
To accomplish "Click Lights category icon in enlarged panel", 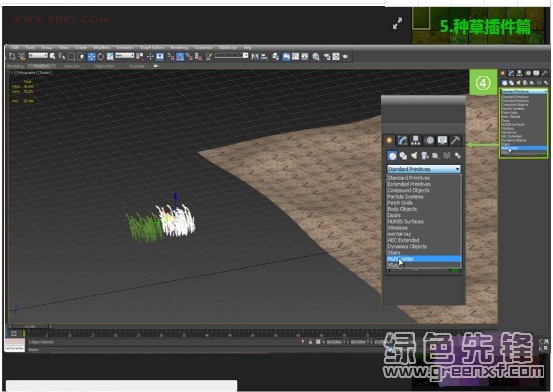I will point(414,156).
